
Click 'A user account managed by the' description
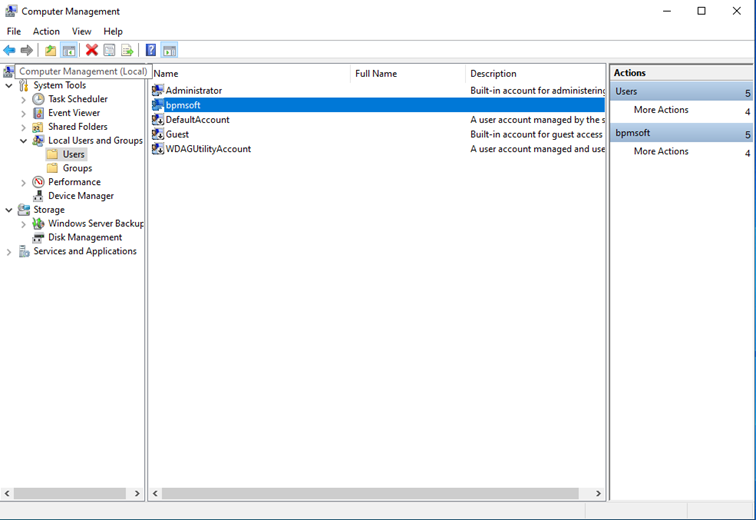pos(538,120)
